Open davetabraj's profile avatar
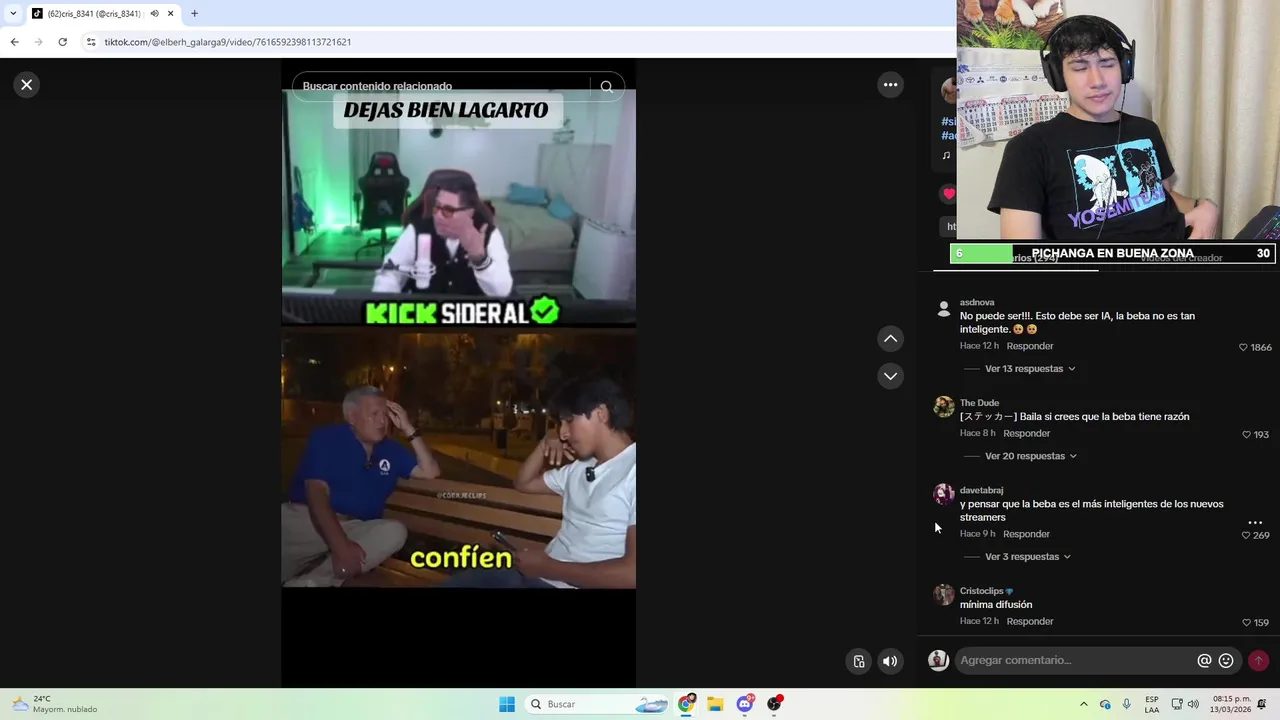The height and width of the screenshot is (720, 1280). [x=943, y=494]
